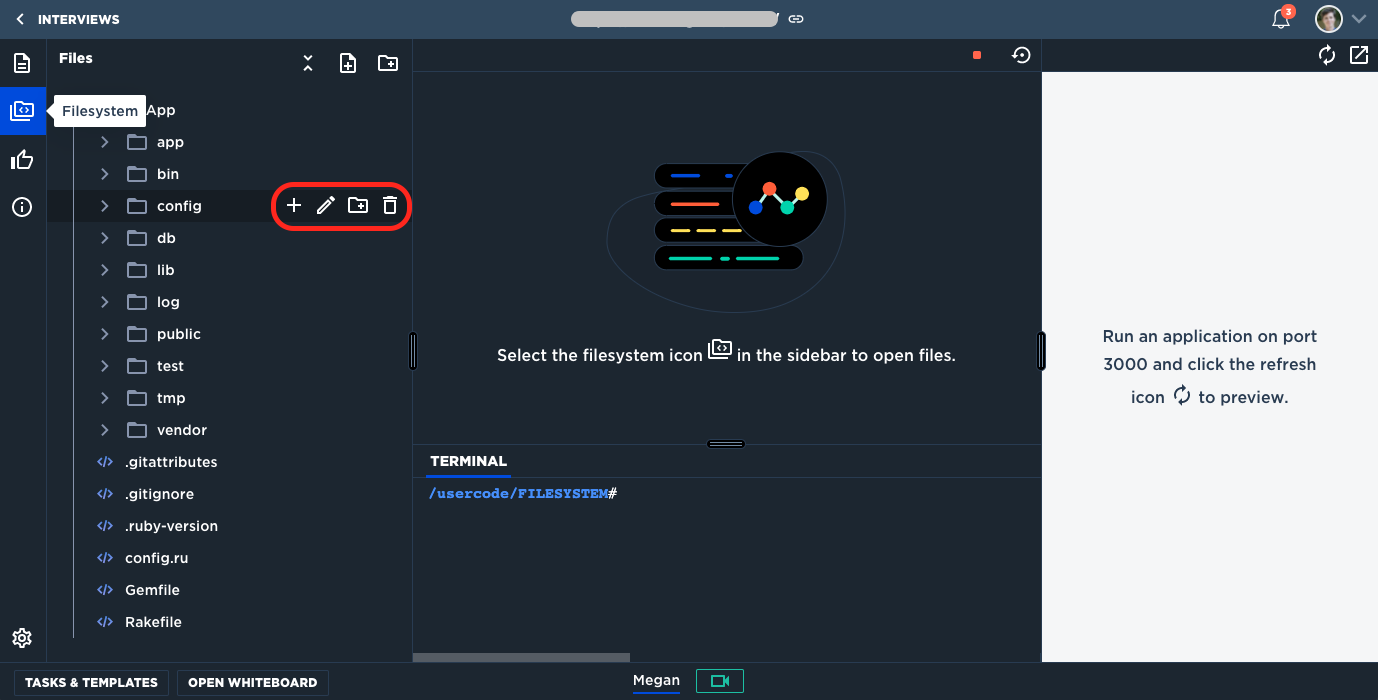Add file to config folder with plus icon

point(294,206)
